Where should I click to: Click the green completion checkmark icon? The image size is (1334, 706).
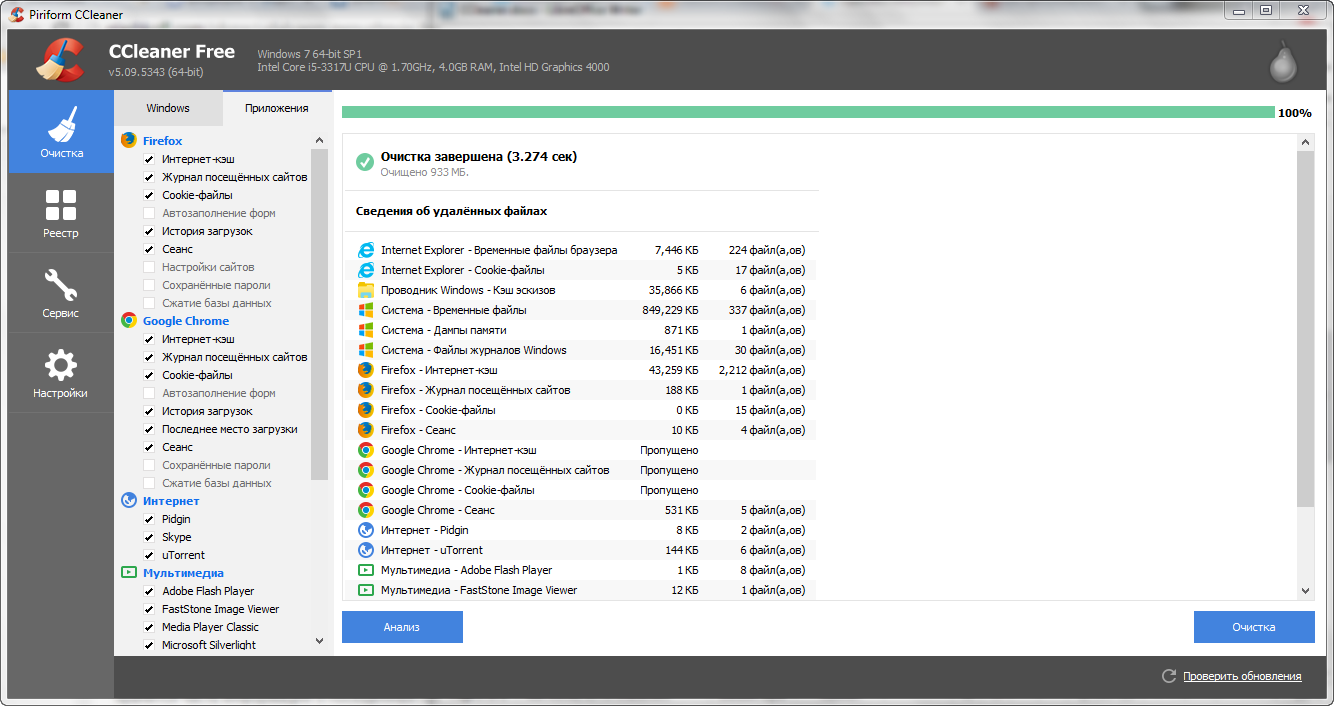(365, 163)
